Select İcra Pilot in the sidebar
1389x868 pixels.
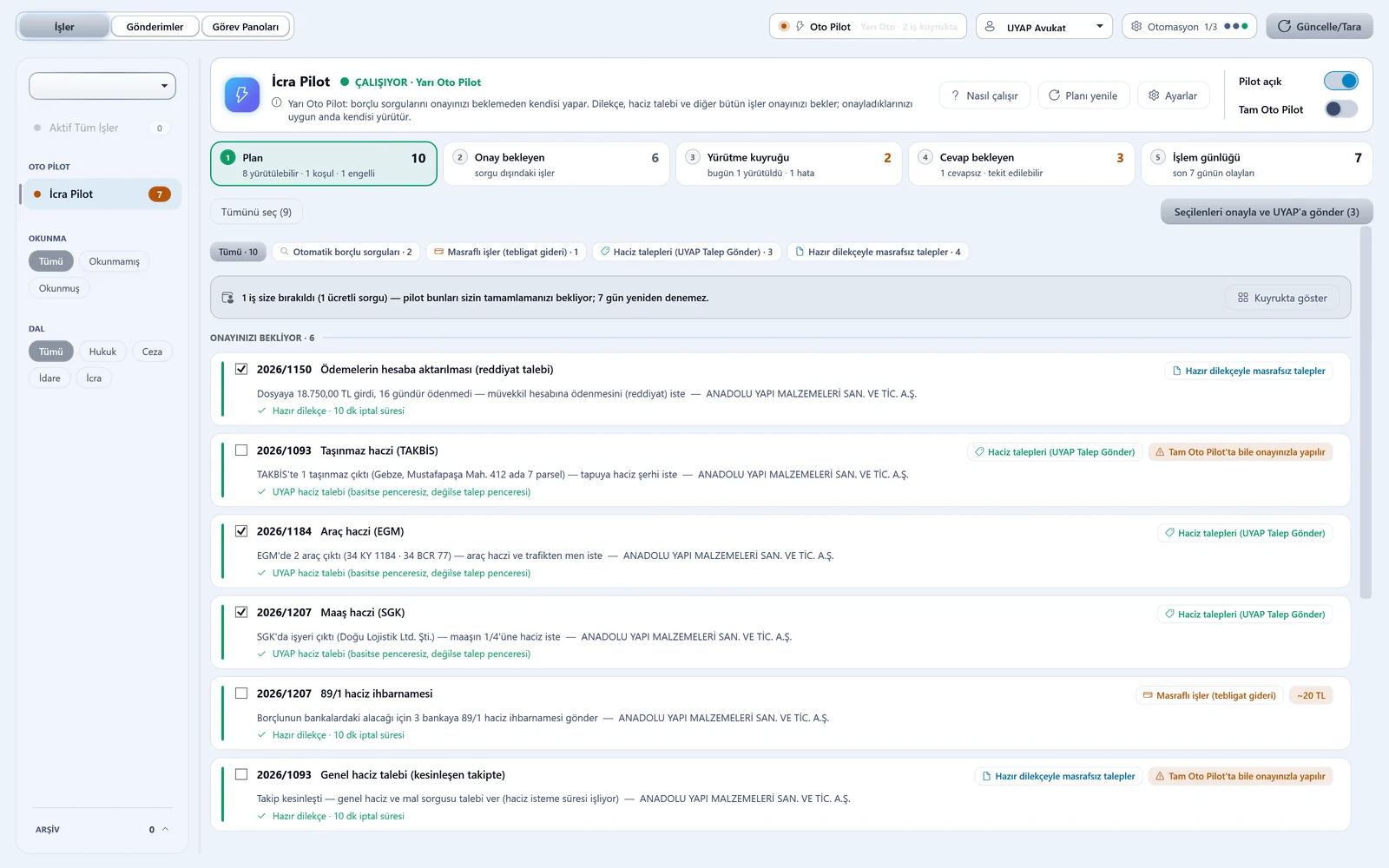[x=101, y=194]
